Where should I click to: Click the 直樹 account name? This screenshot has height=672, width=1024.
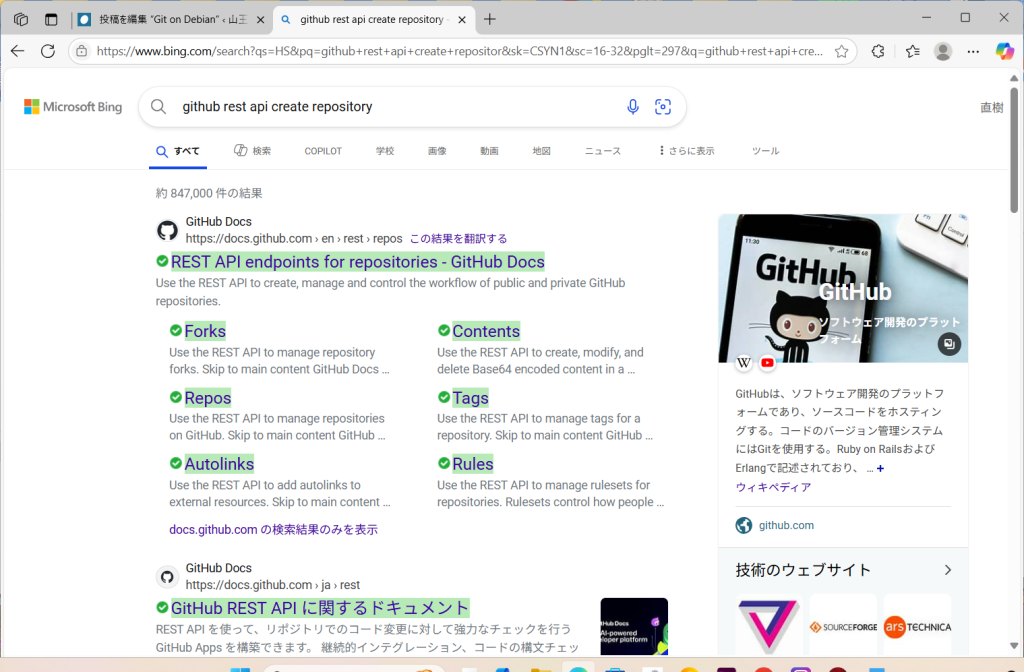pyautogui.click(x=991, y=107)
